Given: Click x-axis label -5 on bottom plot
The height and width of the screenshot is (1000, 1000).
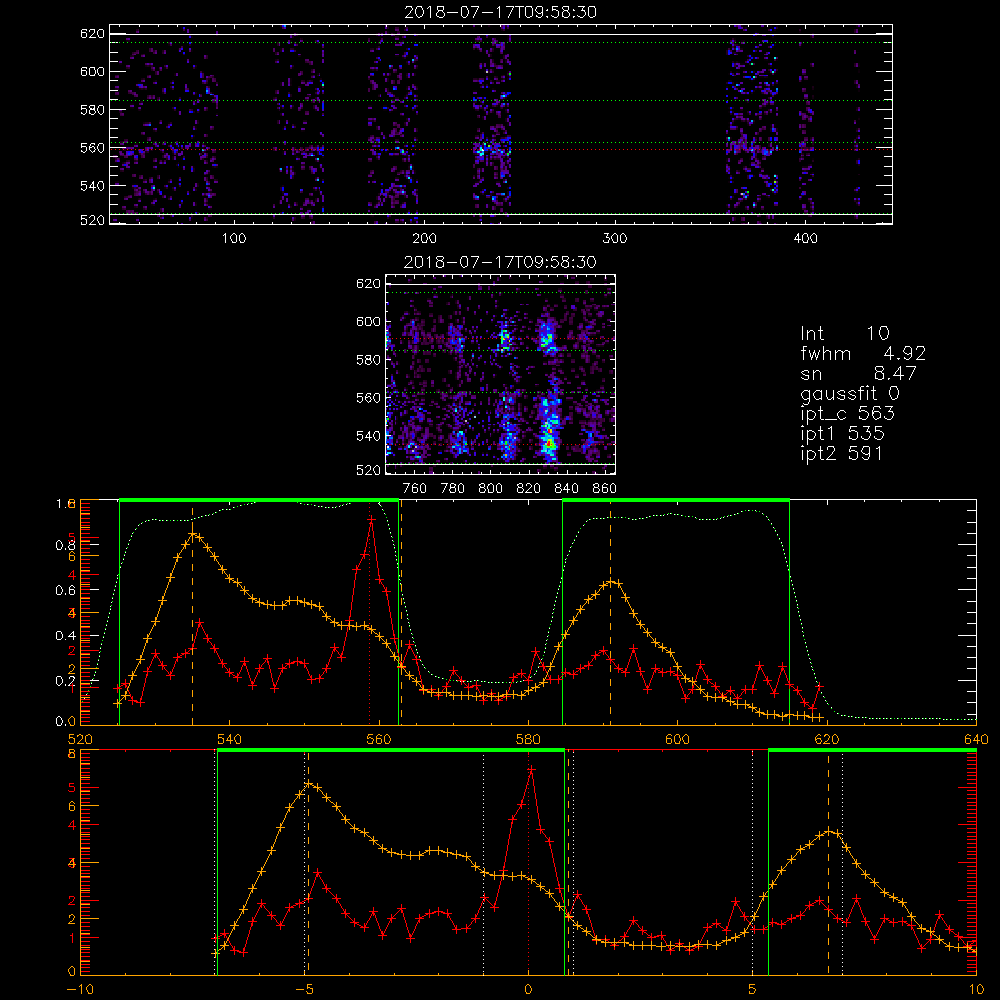Looking at the screenshot, I should 304,989.
